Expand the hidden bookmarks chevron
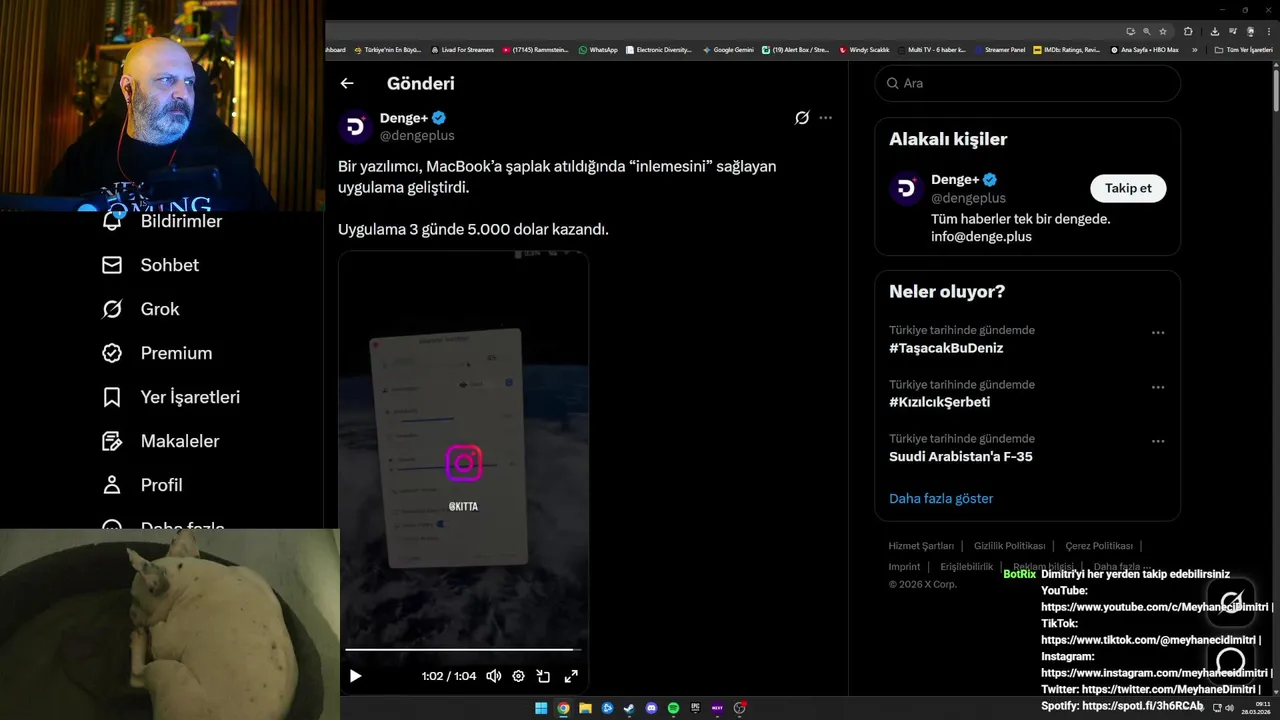Screen dimensions: 1280x720 (x=1194, y=49)
